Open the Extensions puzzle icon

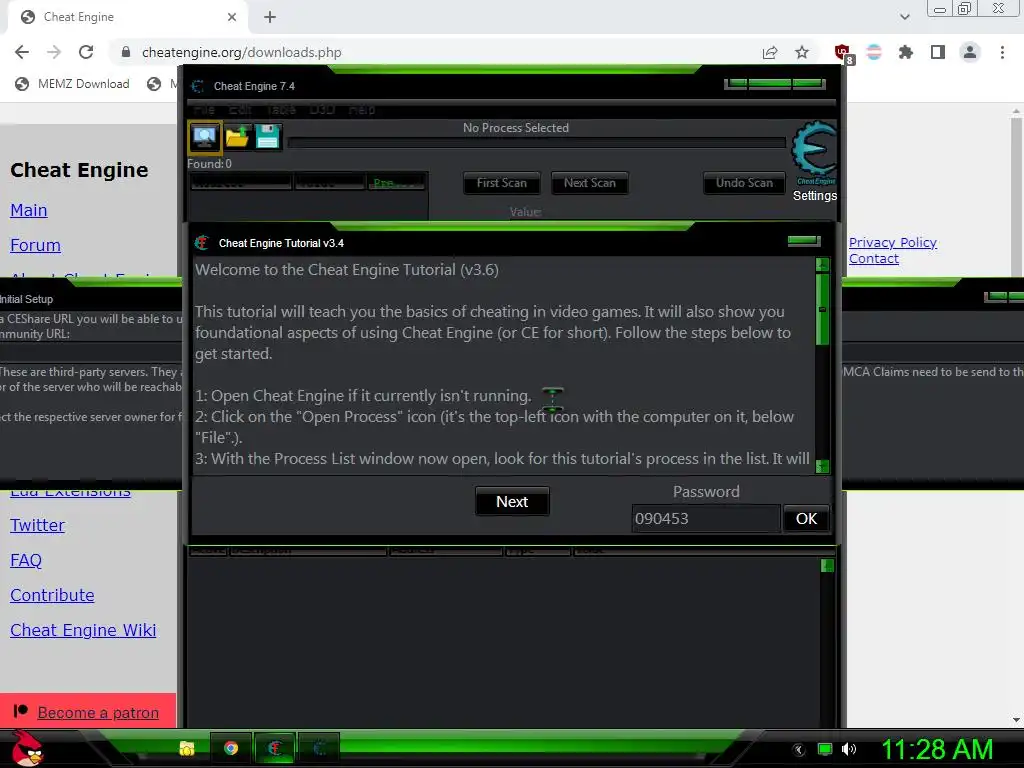coord(906,52)
